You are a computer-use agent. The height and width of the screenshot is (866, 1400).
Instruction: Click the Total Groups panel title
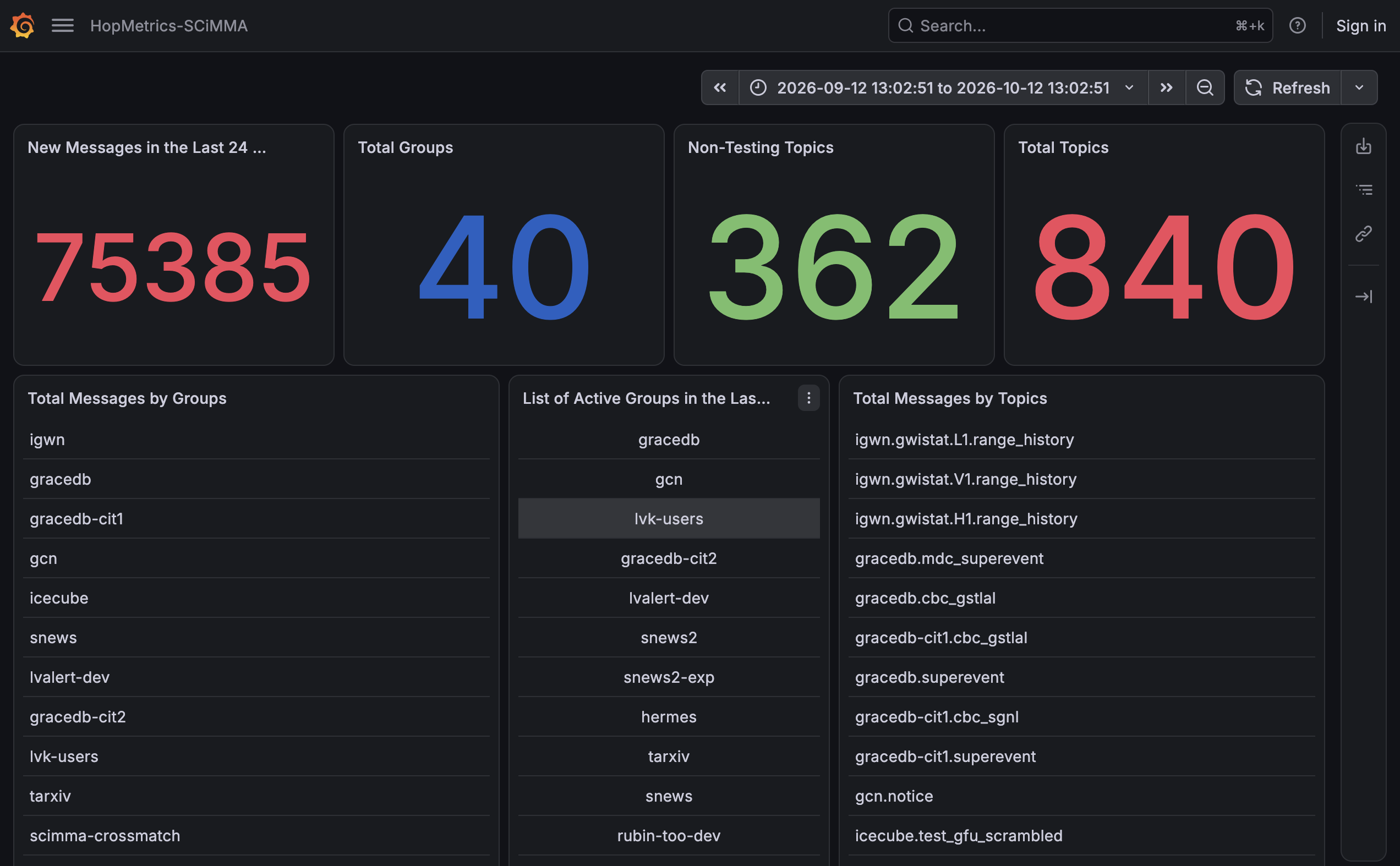pos(405,148)
